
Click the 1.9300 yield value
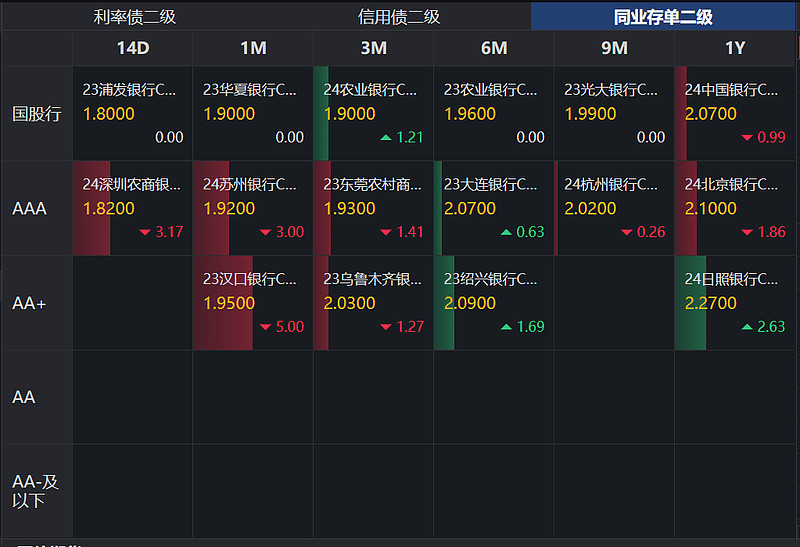click(349, 209)
